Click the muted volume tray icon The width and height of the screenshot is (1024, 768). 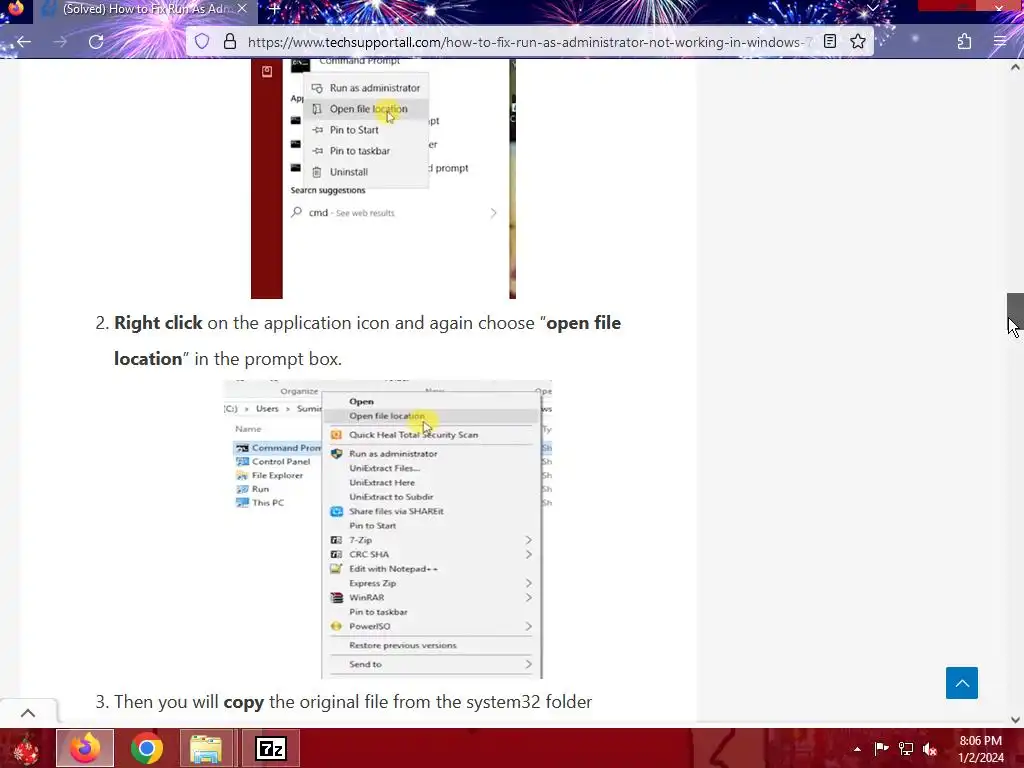pyautogui.click(x=930, y=748)
